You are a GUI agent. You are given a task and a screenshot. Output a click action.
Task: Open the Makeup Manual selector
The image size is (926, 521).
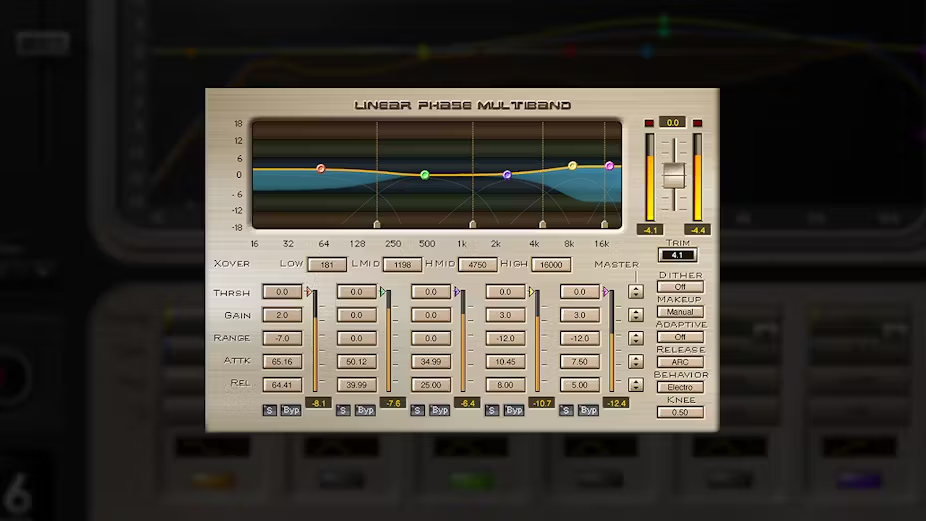point(680,312)
